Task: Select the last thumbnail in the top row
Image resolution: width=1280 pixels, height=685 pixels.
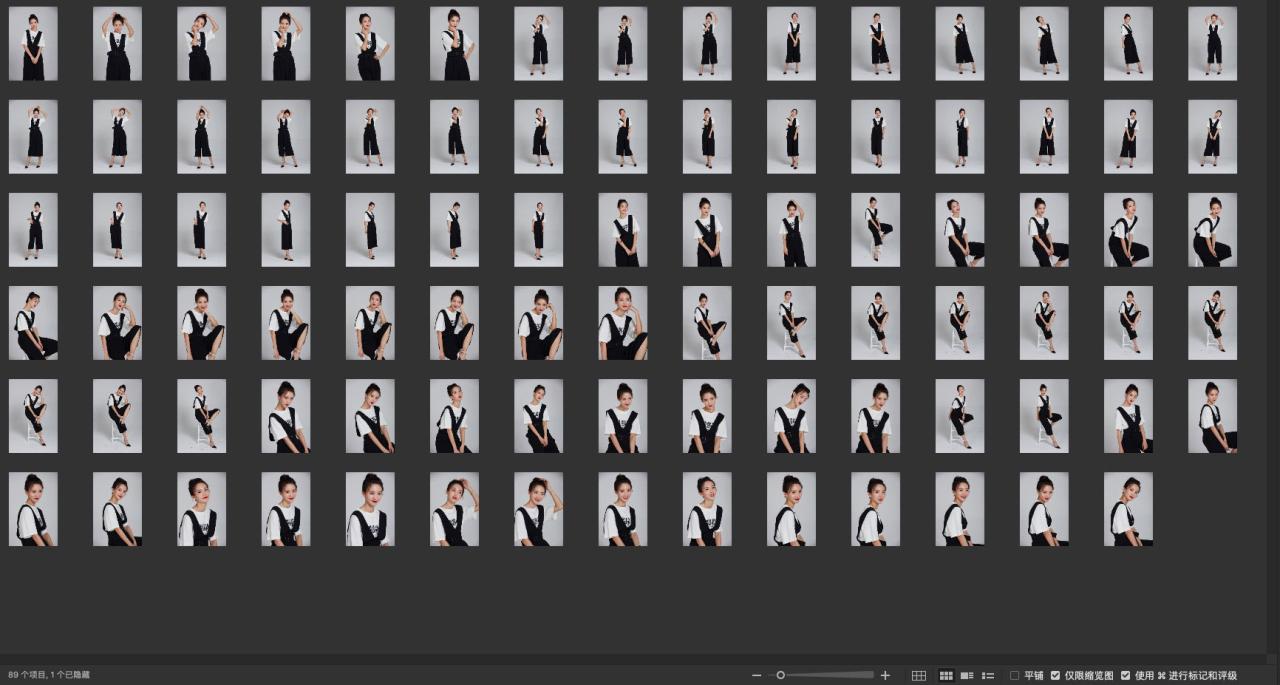Action: point(1212,44)
